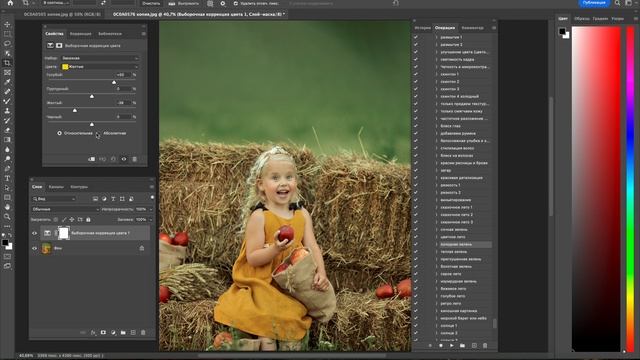Hide the selective color adjustment layer

coord(34,233)
